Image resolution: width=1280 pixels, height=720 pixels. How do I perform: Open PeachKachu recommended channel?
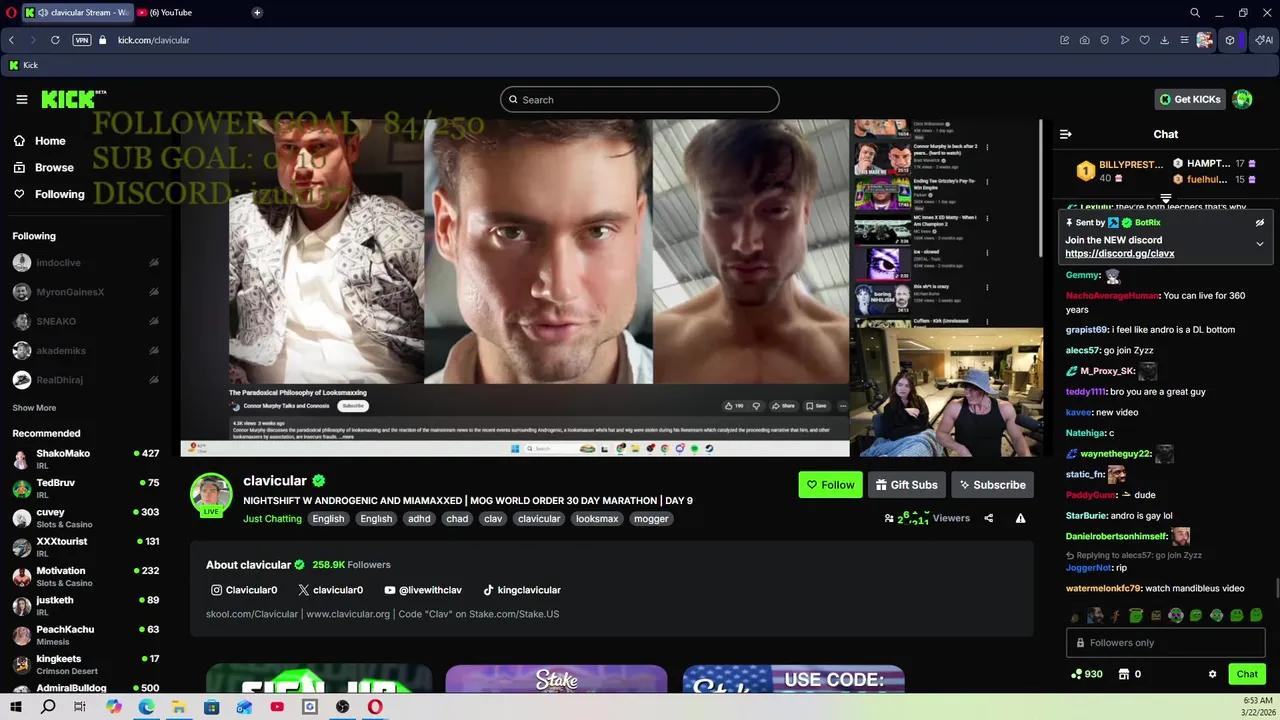pos(86,635)
